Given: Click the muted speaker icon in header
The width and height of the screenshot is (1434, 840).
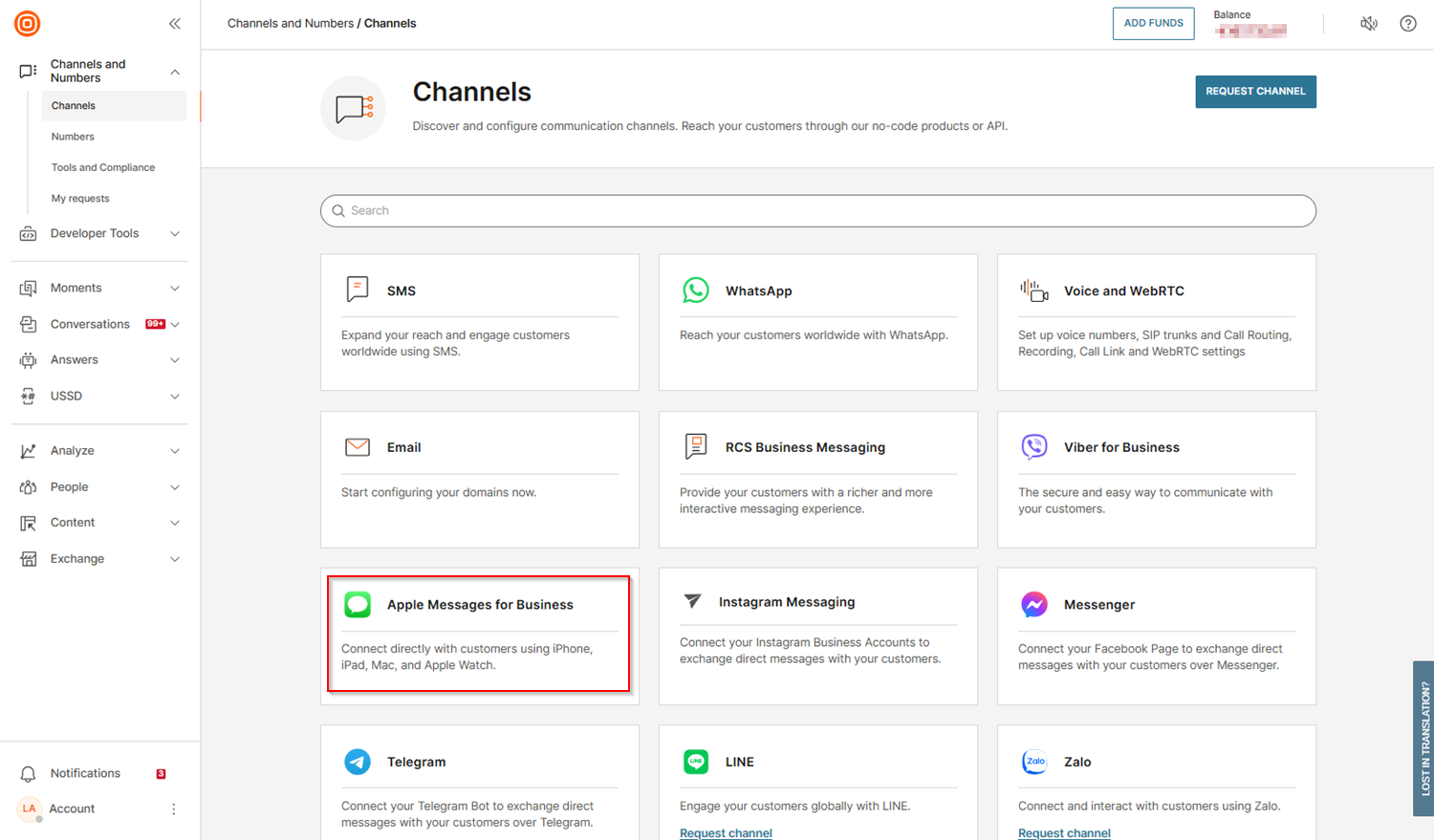Looking at the screenshot, I should (1369, 24).
